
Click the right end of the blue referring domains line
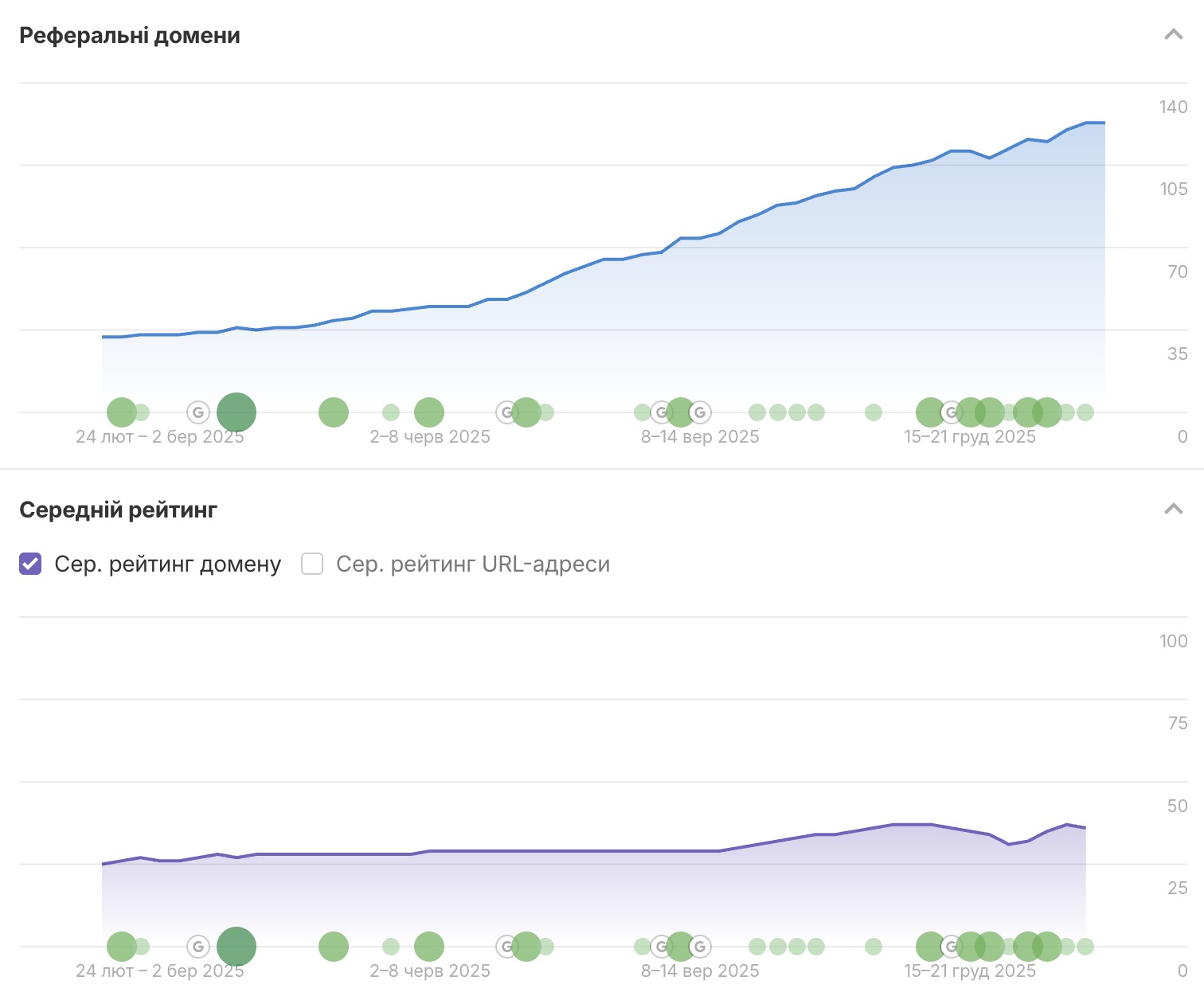pyautogui.click(x=1104, y=123)
